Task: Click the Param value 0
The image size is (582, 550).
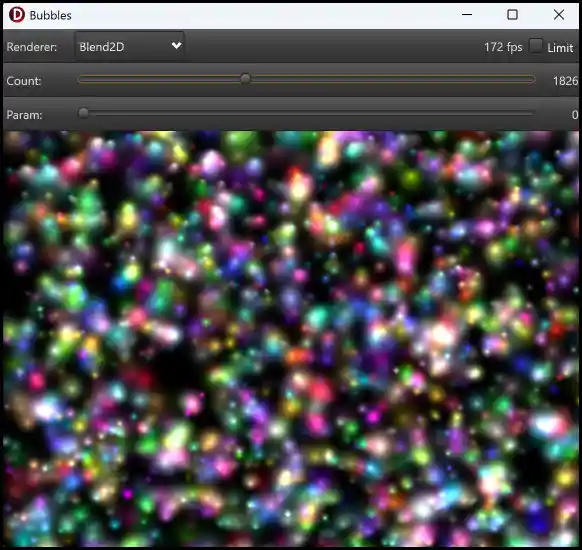Action: tap(575, 115)
